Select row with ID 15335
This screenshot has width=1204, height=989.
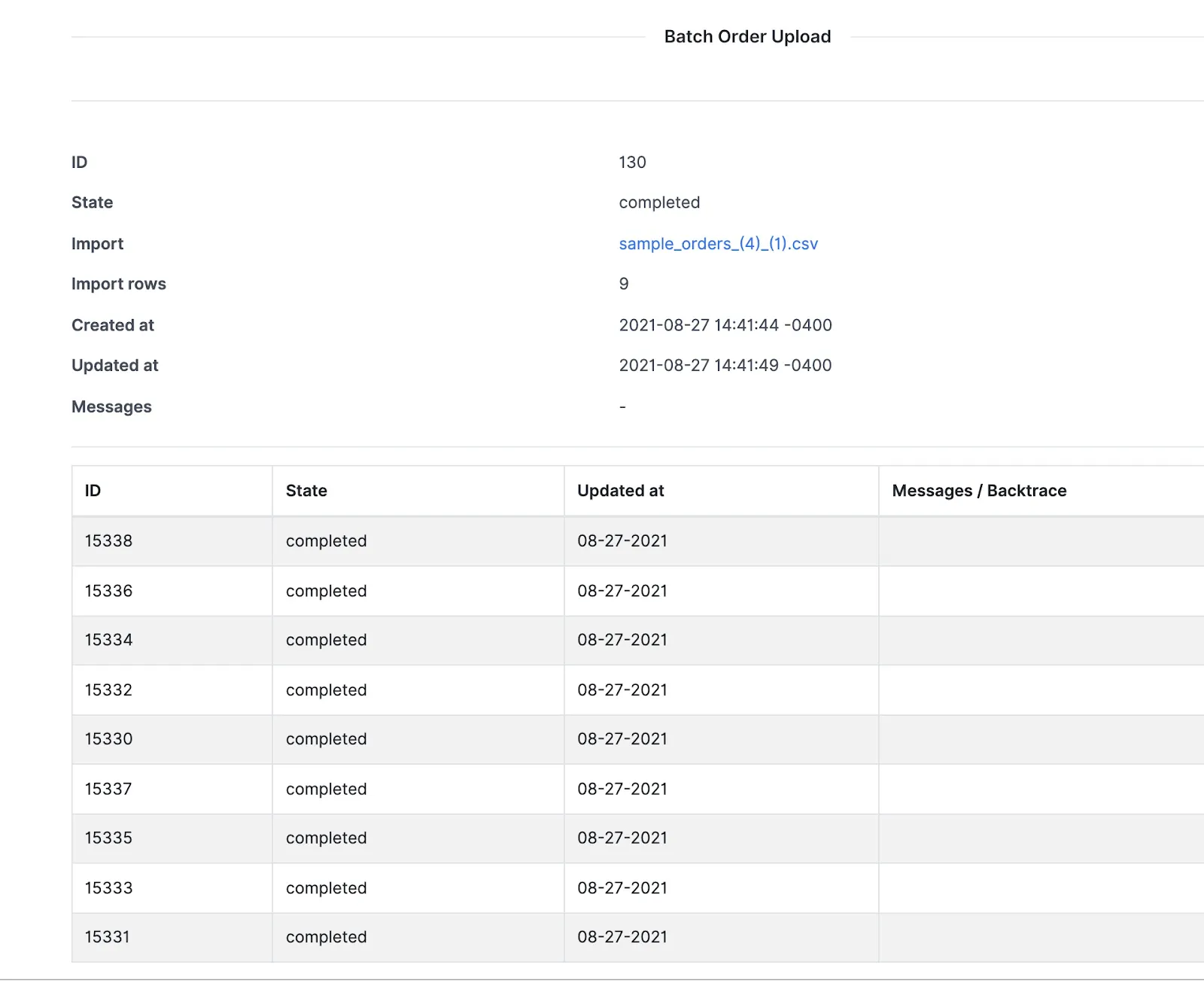tap(637, 838)
